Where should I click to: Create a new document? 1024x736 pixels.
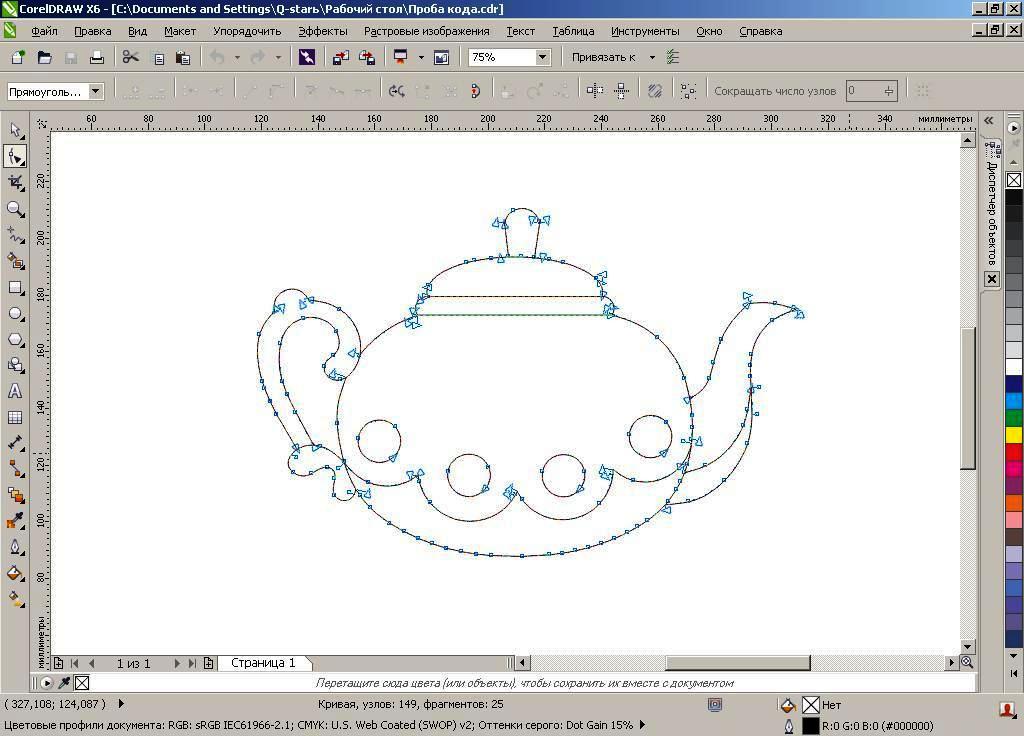(x=18, y=57)
